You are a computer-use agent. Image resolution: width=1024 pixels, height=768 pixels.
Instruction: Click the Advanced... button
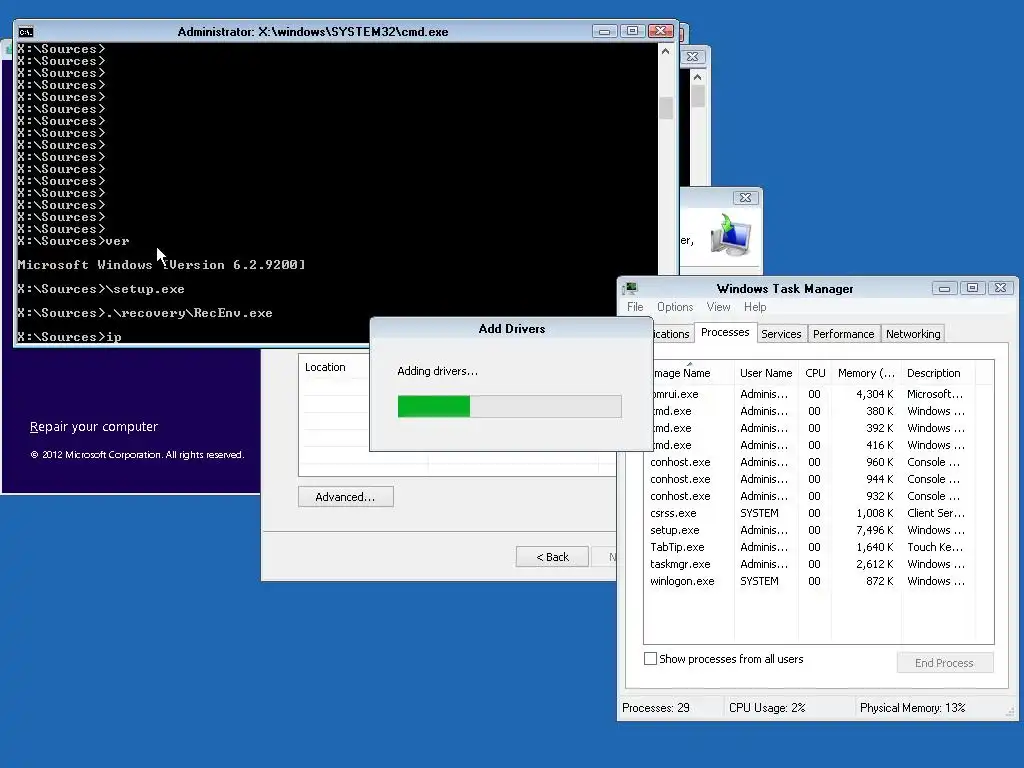pyautogui.click(x=345, y=497)
